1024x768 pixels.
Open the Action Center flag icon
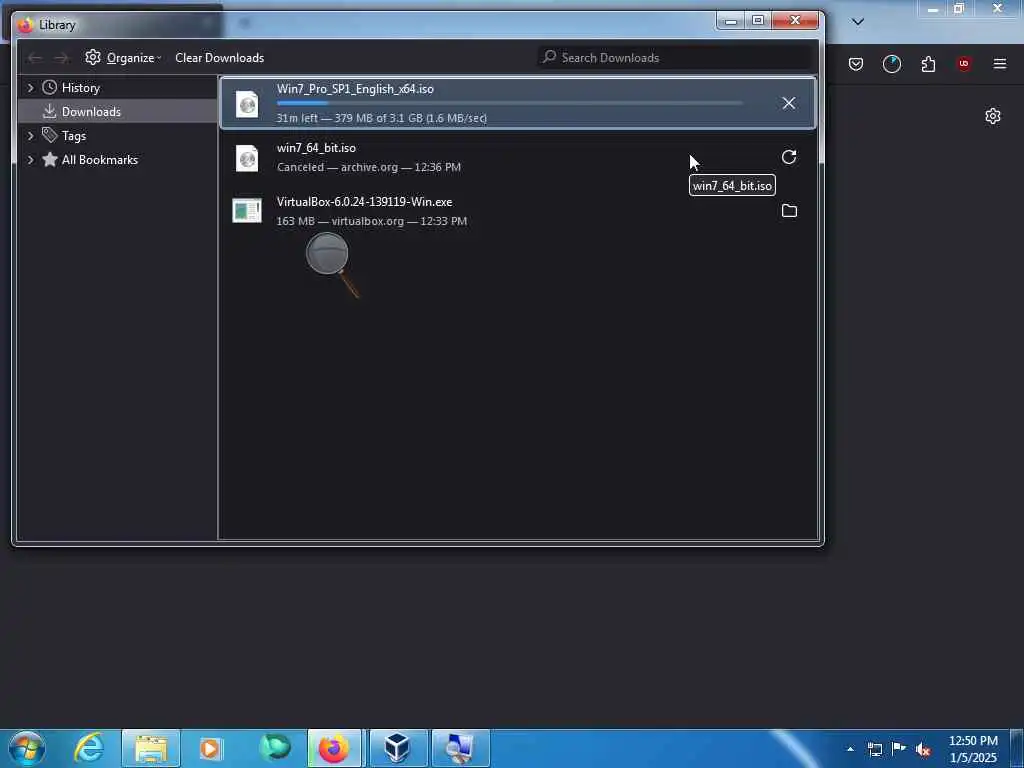click(x=899, y=749)
